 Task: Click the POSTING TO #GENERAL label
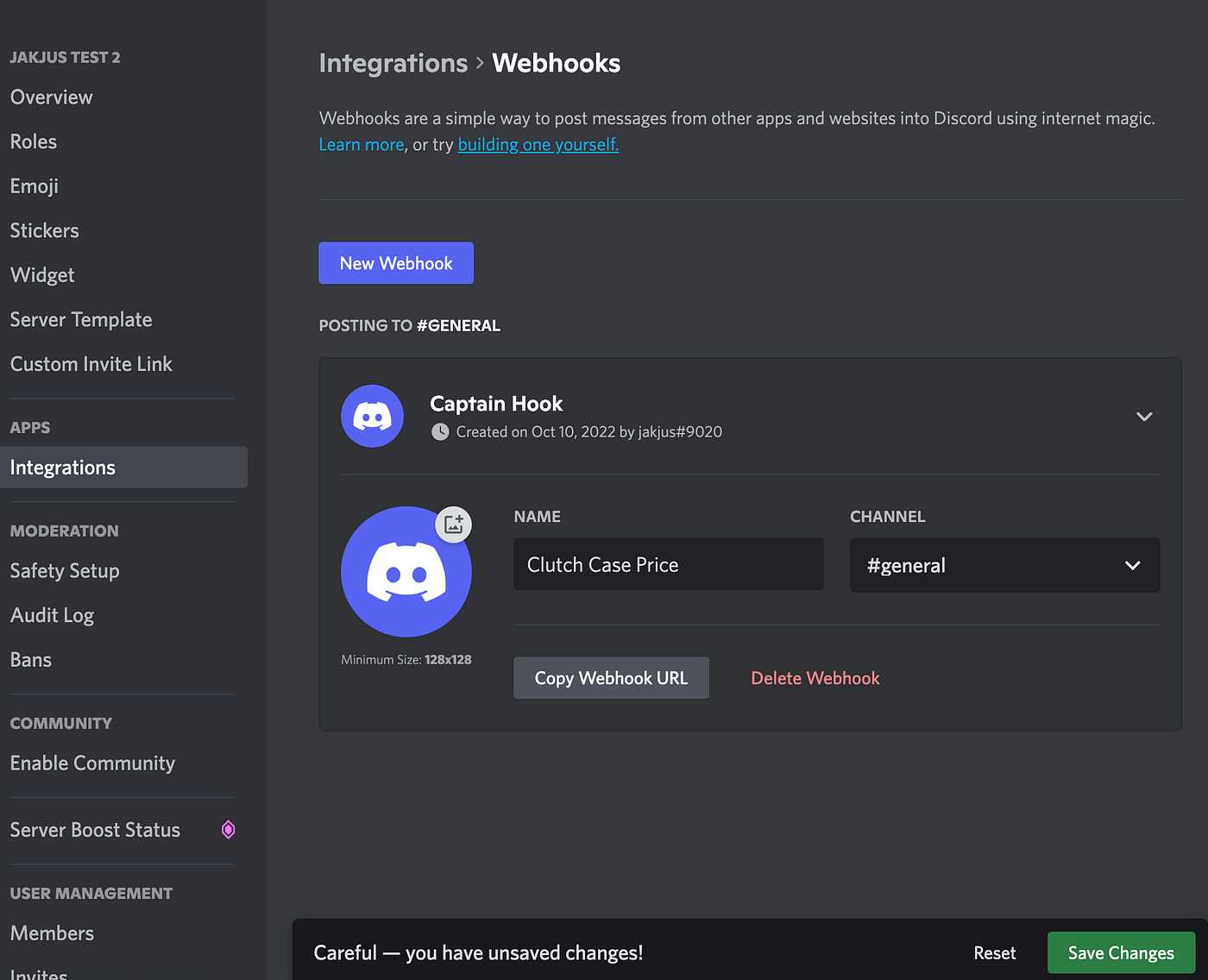[x=410, y=325]
